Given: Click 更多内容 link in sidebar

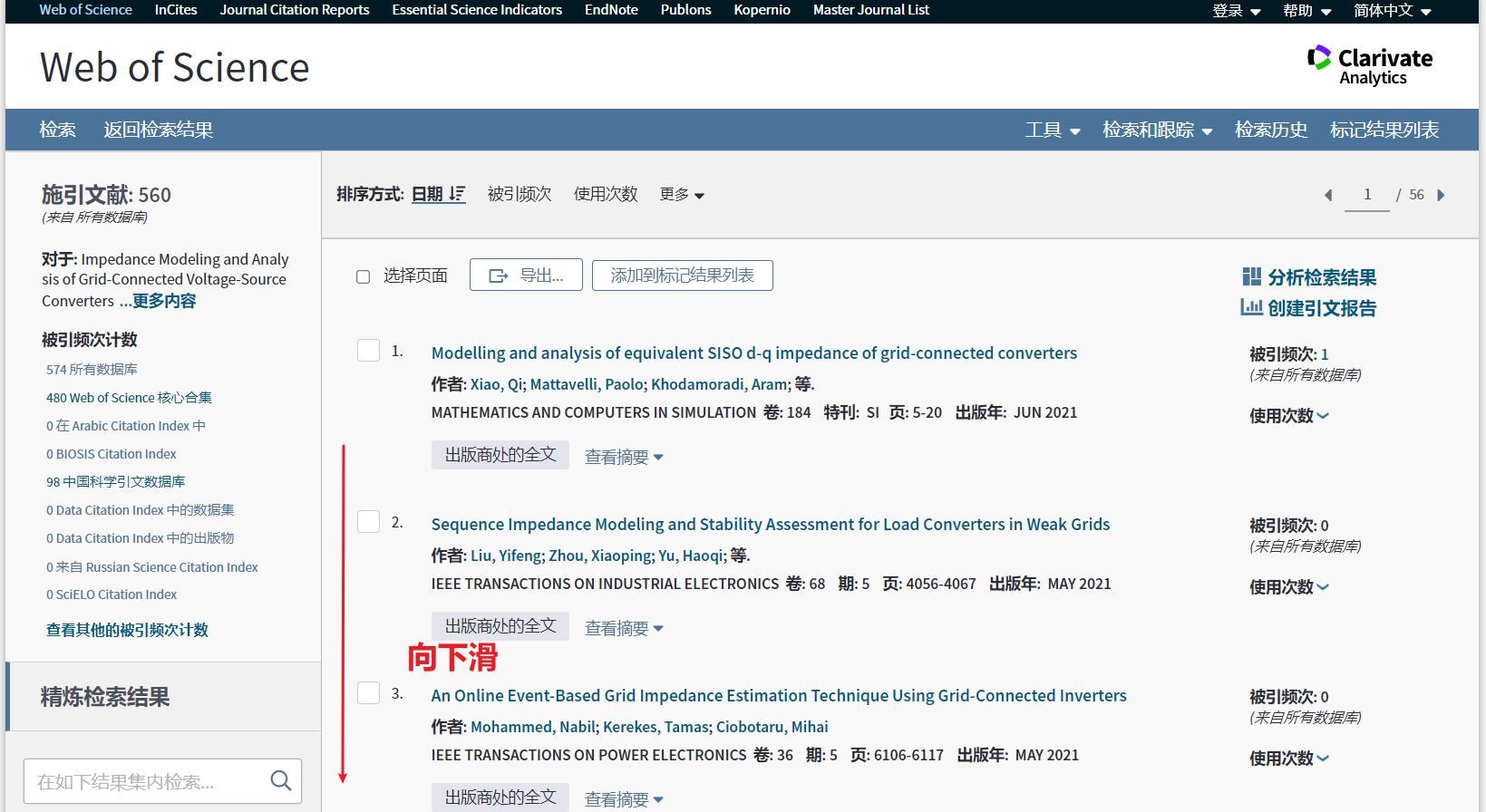Looking at the screenshot, I should tap(164, 301).
